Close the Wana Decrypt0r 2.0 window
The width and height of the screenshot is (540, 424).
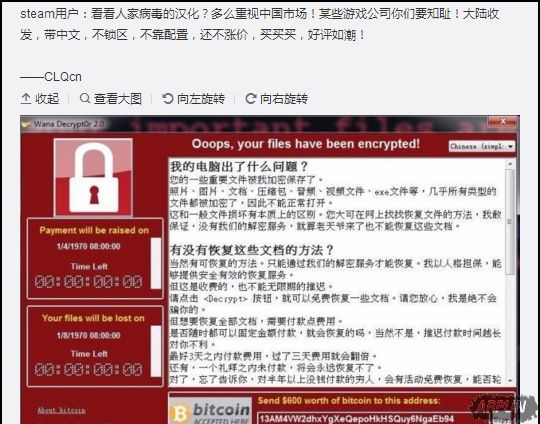click(x=502, y=122)
